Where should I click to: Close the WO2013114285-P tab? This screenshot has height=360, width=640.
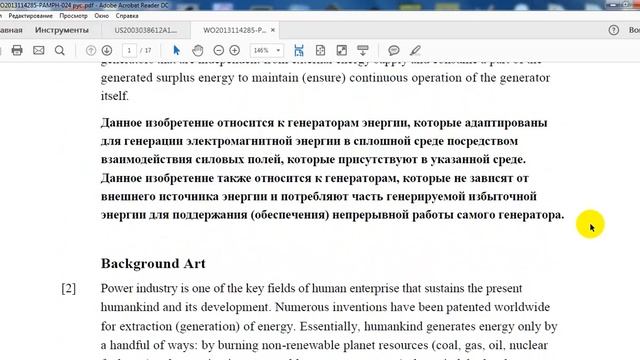click(273, 30)
